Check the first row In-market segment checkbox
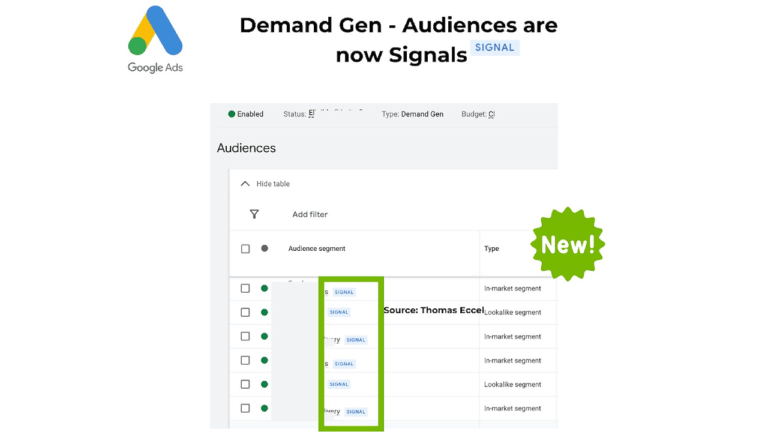This screenshot has height=432, width=768. pyautogui.click(x=245, y=288)
